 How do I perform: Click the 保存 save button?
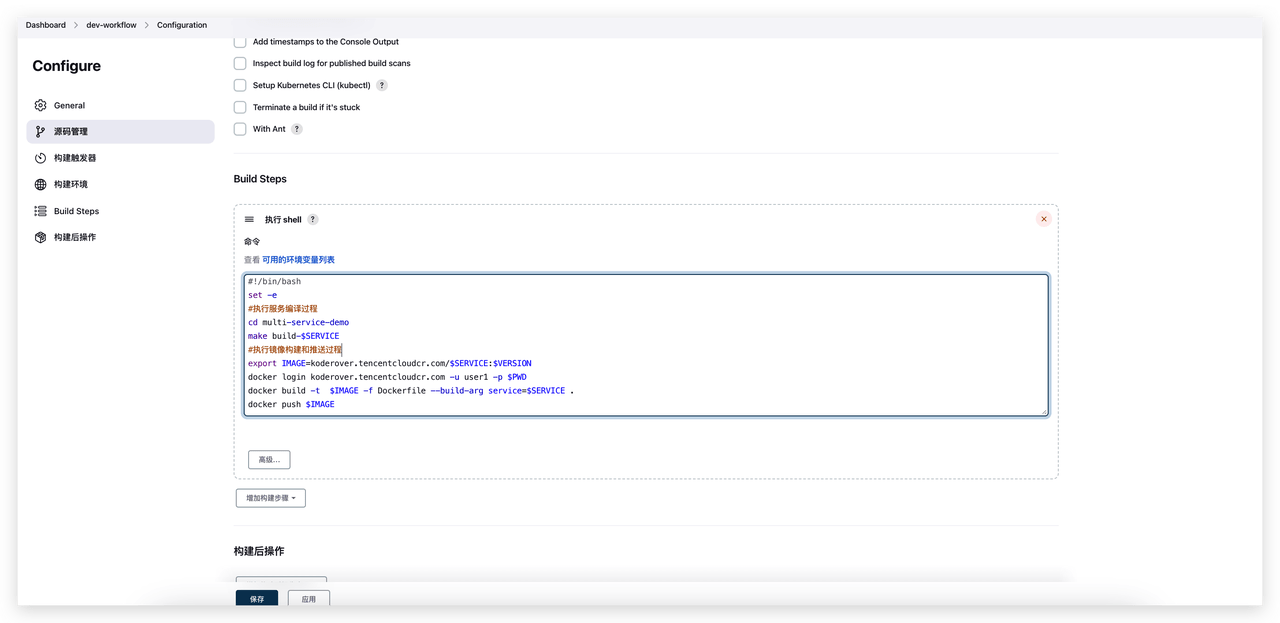[257, 599]
